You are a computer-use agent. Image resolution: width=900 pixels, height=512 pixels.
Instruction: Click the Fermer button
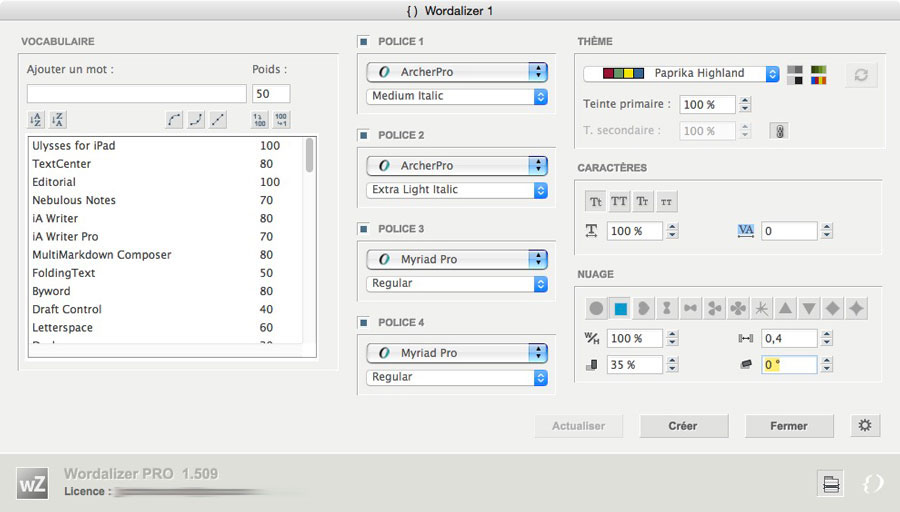click(x=789, y=426)
